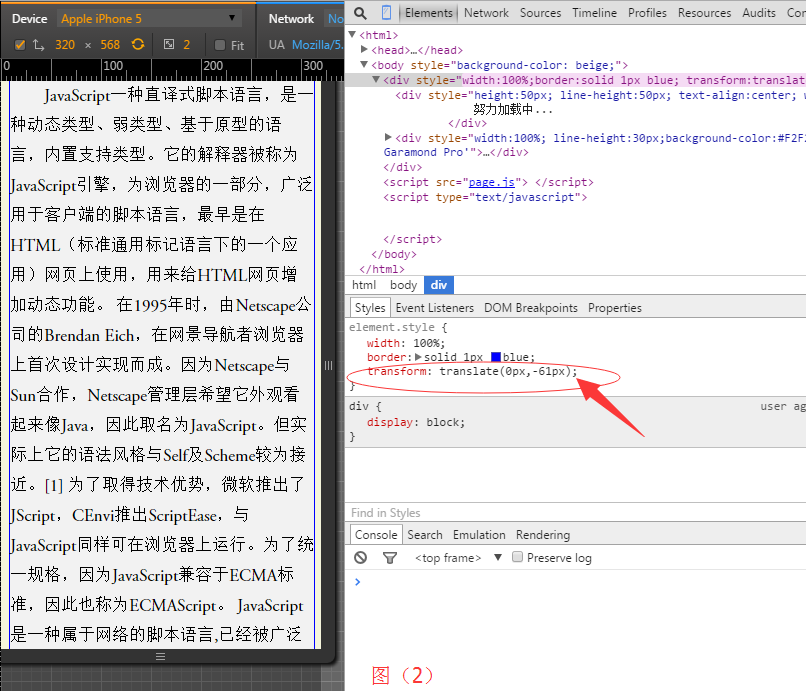The height and width of the screenshot is (691, 806).
Task: Select the Styles sidebar tab
Action: [370, 307]
